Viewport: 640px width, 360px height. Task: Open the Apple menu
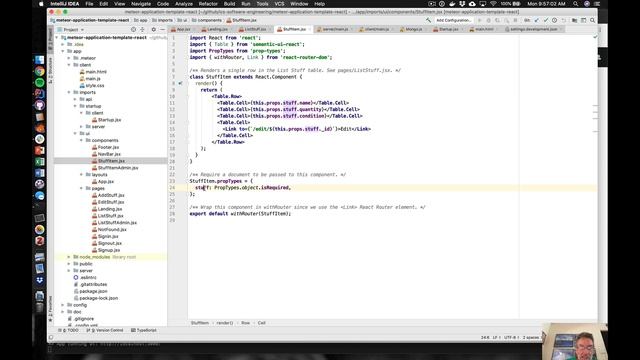click(x=41, y=4)
